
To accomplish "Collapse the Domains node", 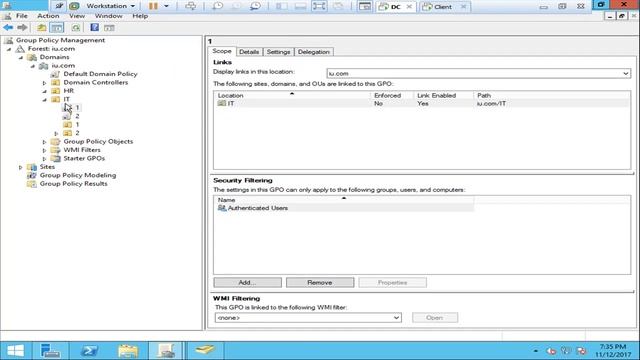I will pyautogui.click(x=21, y=58).
